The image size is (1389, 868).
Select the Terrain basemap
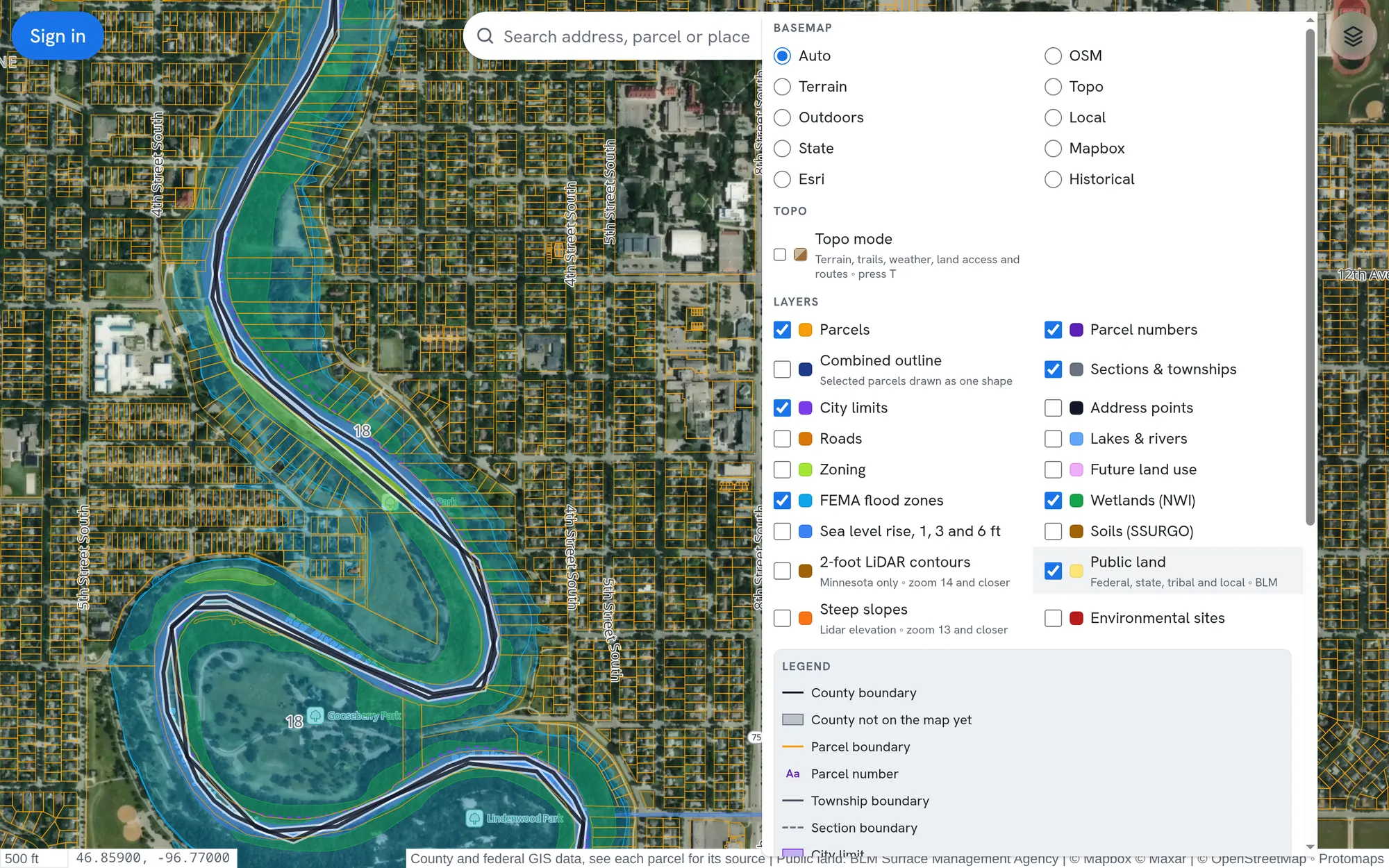click(x=782, y=87)
